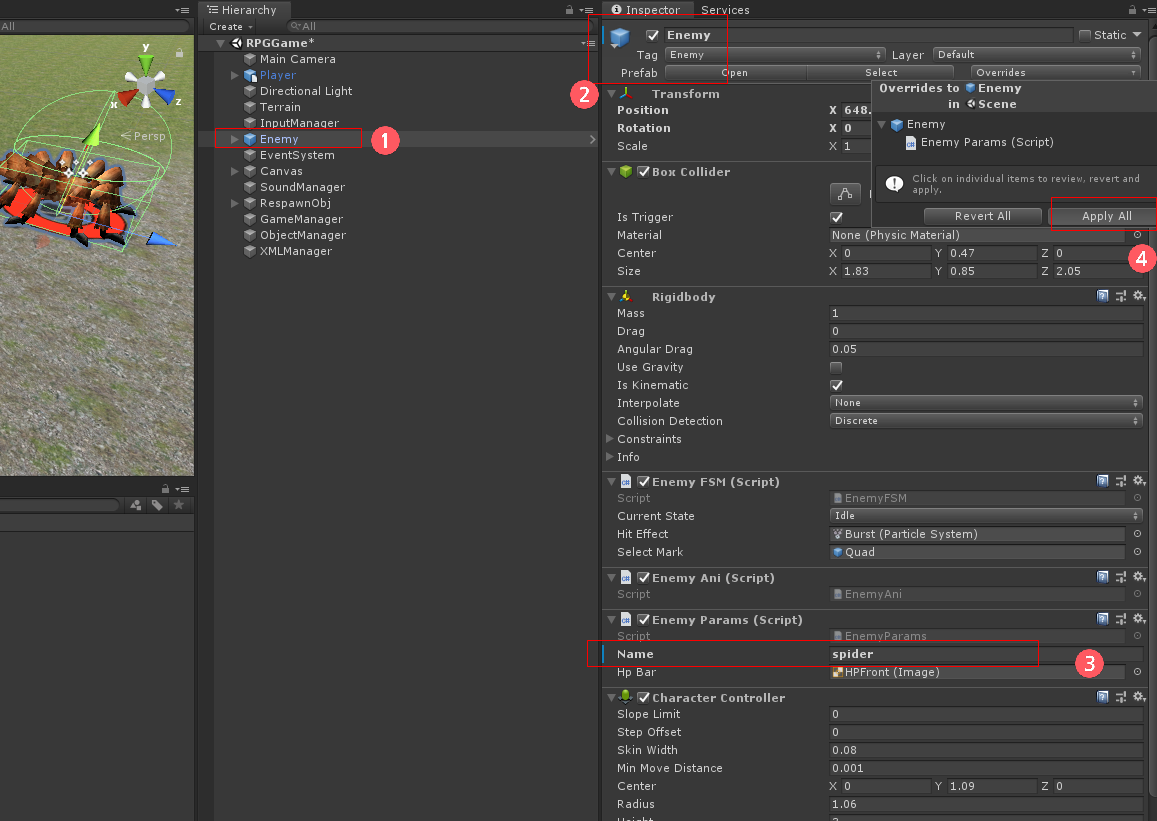Toggle the Static checkbox
The image size is (1157, 821).
pos(1085,35)
